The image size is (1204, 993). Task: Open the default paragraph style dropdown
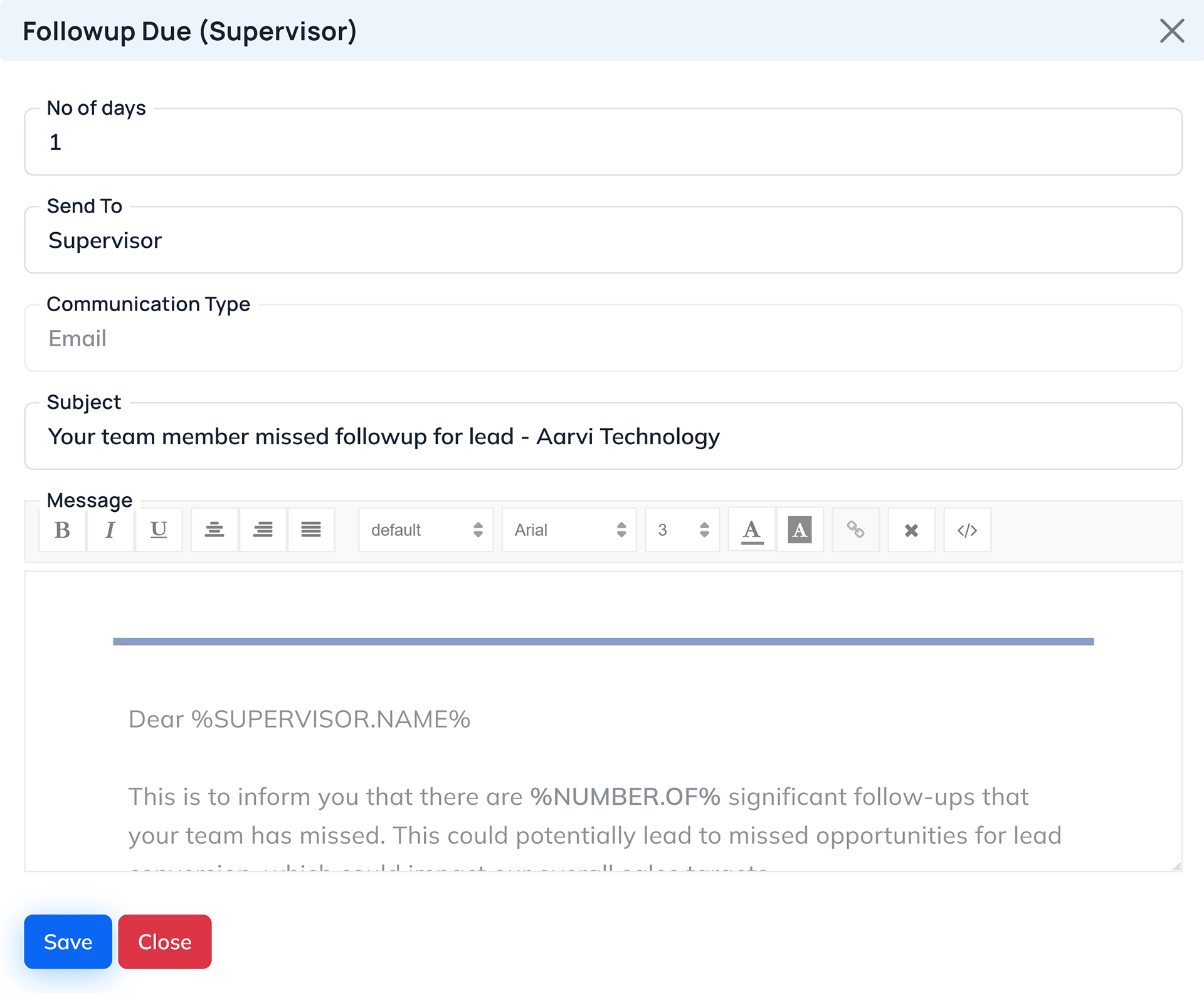426,530
